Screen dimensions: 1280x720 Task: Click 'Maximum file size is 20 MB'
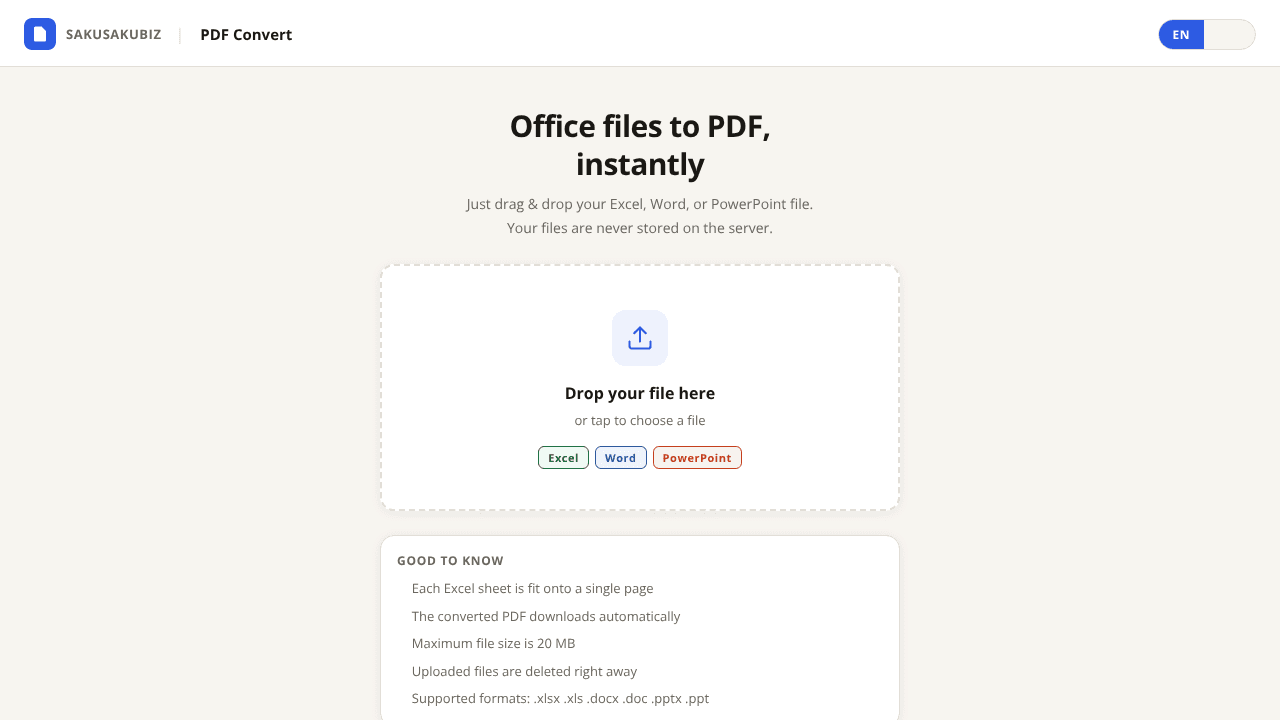[494, 644]
